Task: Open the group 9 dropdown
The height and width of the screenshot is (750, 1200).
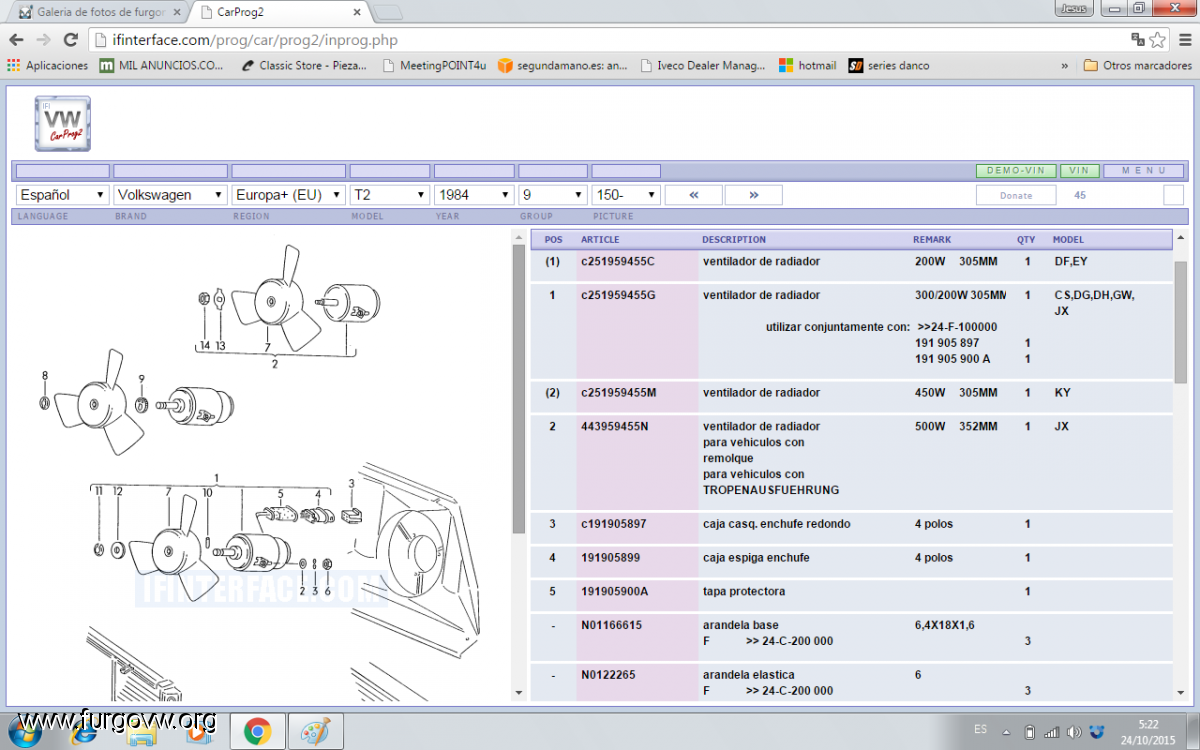Action: click(x=553, y=195)
